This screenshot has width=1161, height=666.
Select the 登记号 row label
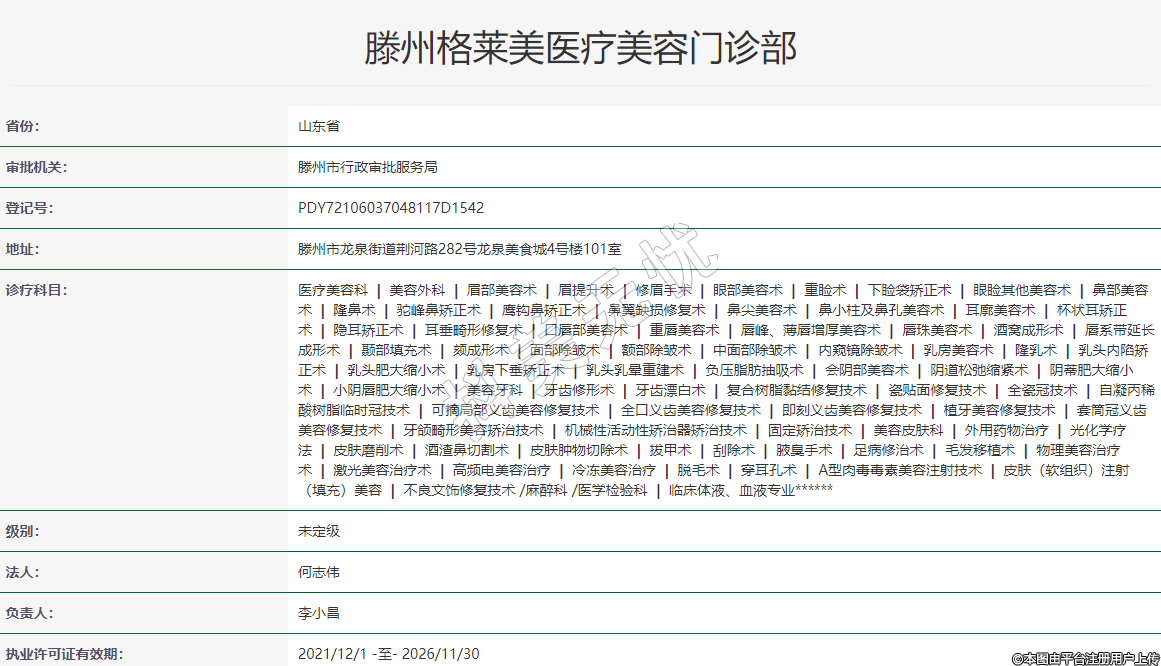coord(31,208)
